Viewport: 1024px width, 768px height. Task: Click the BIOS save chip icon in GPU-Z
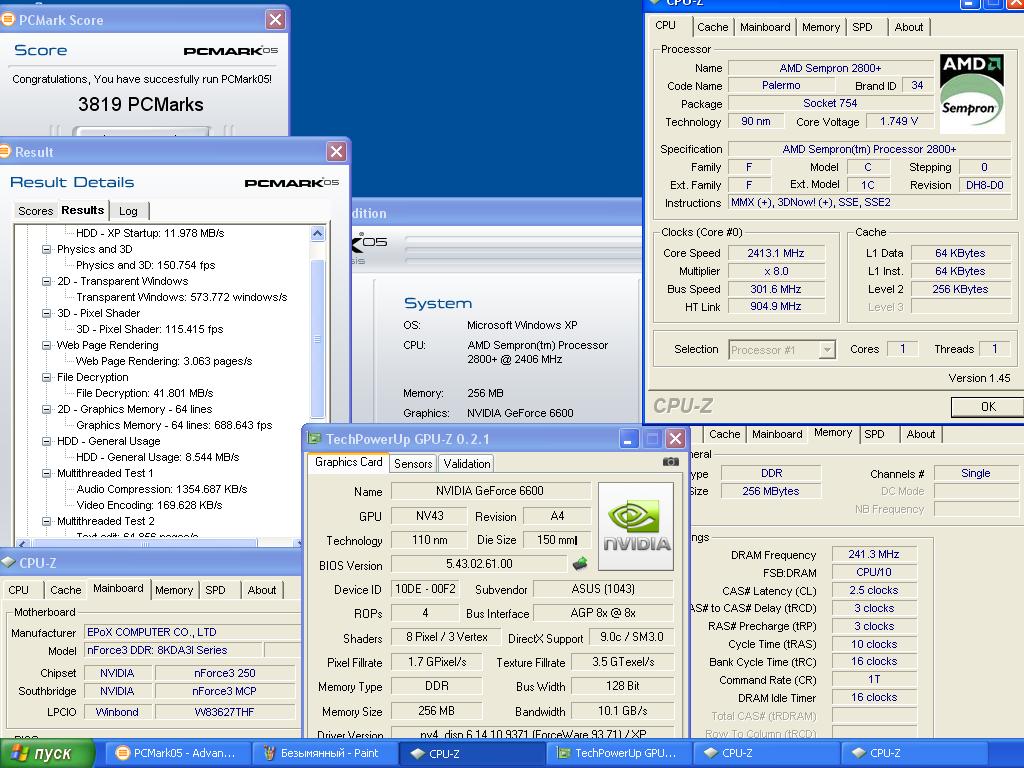coord(579,563)
